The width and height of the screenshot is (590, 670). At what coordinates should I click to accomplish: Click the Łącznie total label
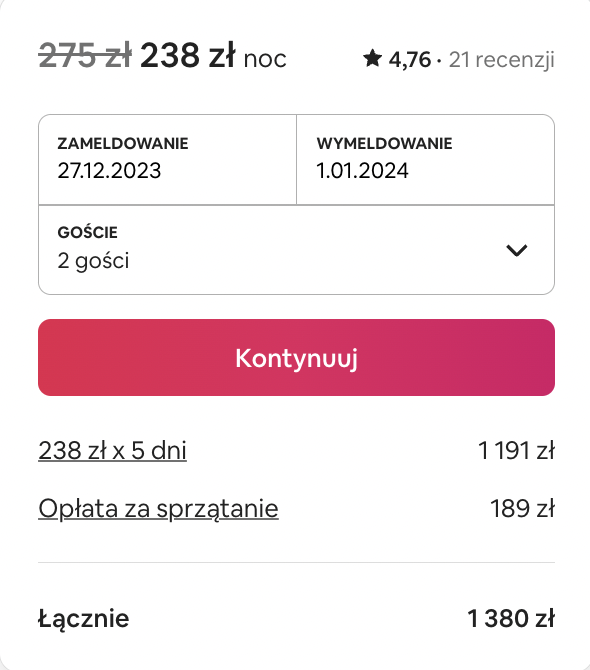tap(84, 619)
